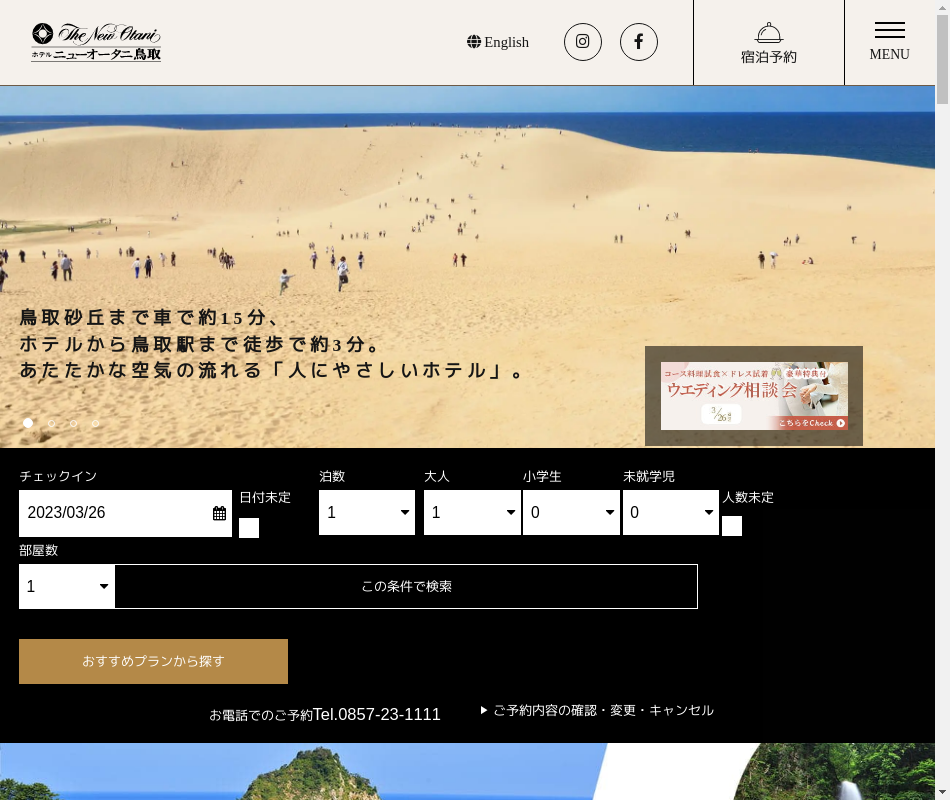Expand the 小学生 children dropdown
This screenshot has width=950, height=800.
571,513
